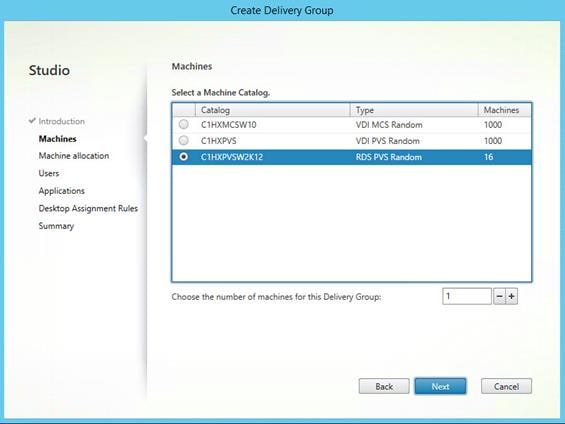
Task: Click the RDS PVS Random type cell
Action: (389, 157)
